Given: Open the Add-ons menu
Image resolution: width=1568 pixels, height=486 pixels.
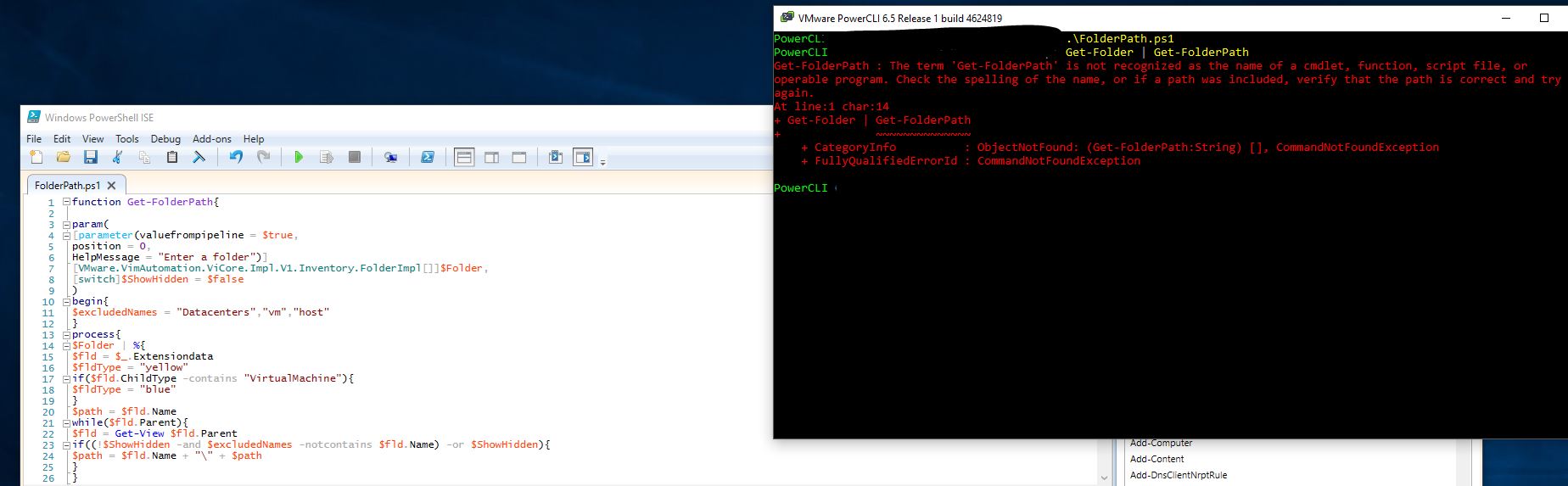Looking at the screenshot, I should coord(212,138).
